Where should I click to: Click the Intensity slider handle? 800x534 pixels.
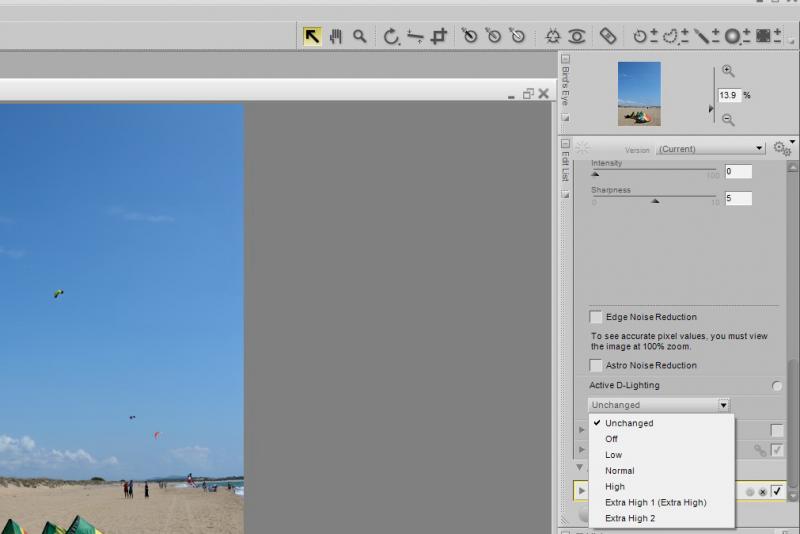595,174
